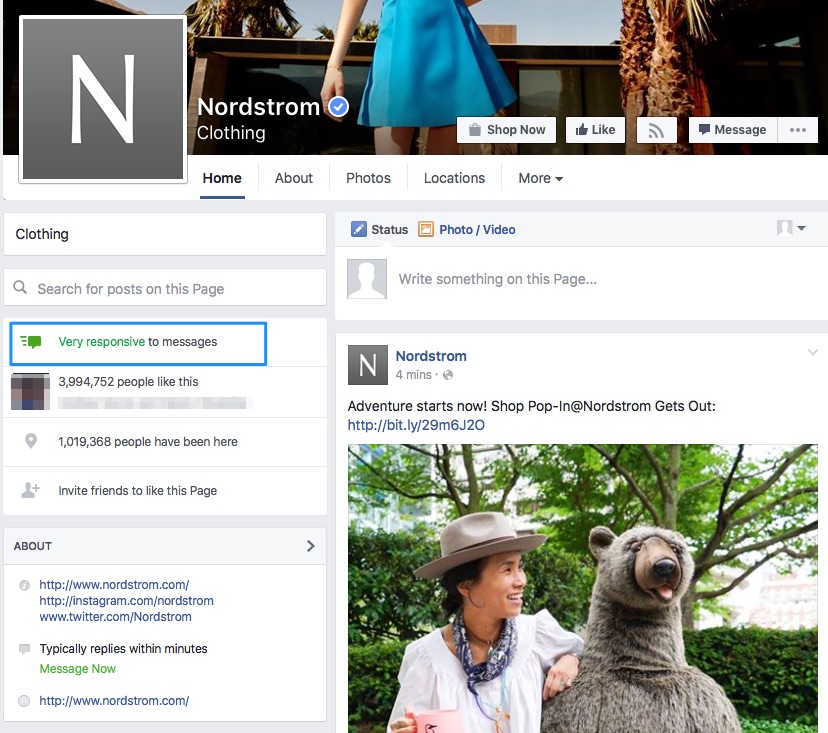Click the green message responsiveness icon

pos(31,342)
